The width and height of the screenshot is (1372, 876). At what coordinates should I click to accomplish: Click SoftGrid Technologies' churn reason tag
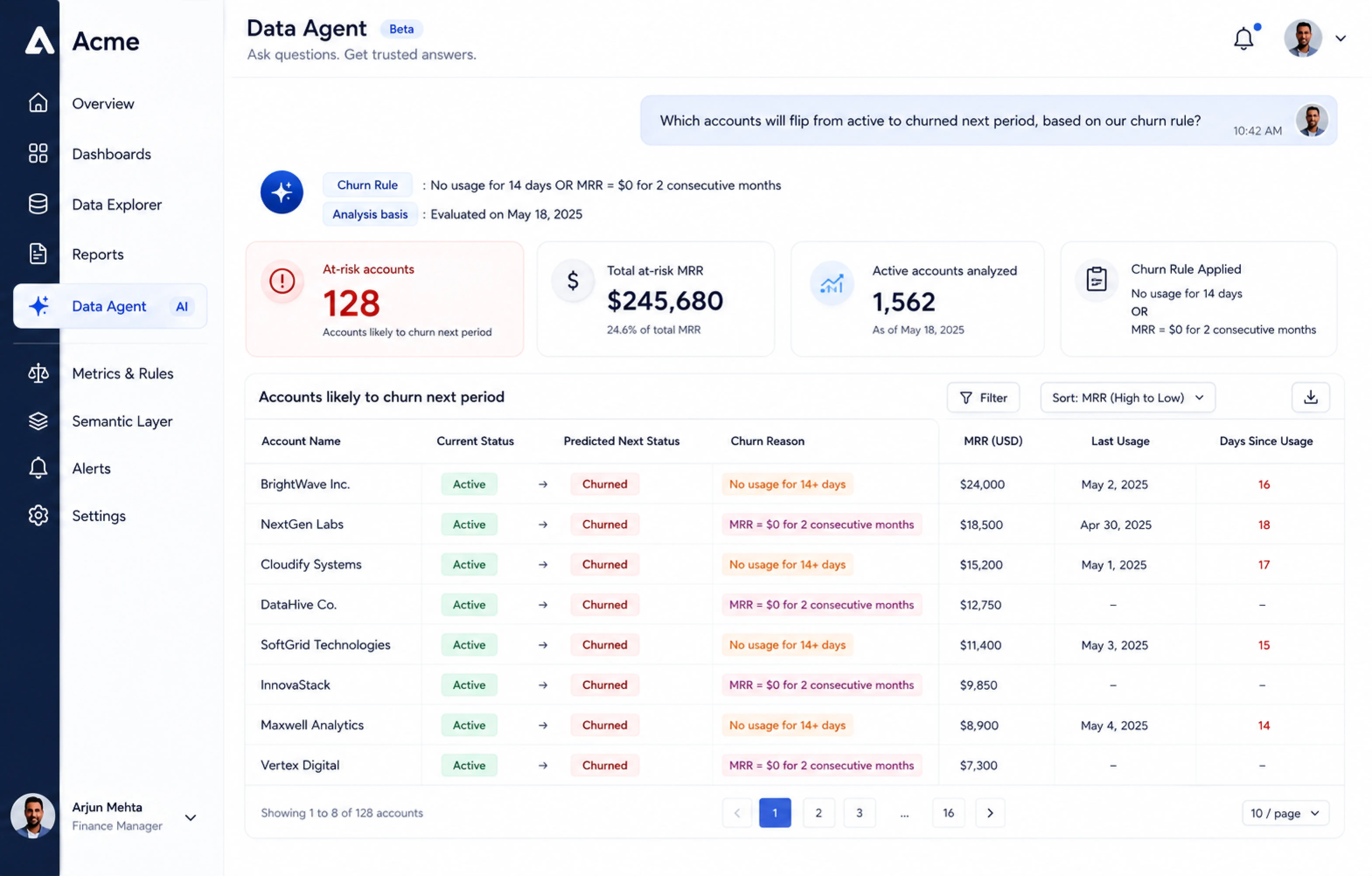(787, 645)
